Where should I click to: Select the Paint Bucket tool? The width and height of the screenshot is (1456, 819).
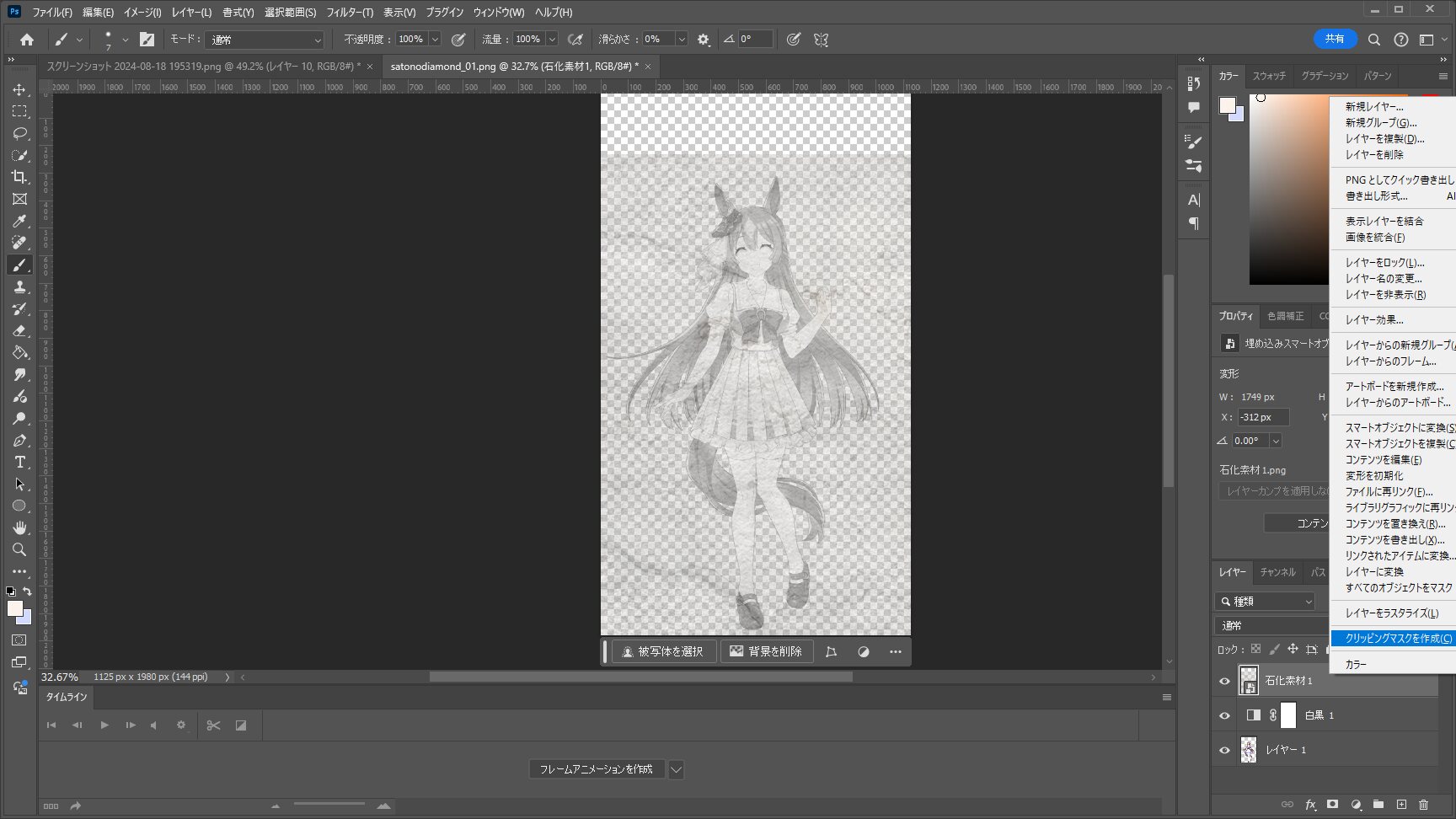[x=19, y=352]
